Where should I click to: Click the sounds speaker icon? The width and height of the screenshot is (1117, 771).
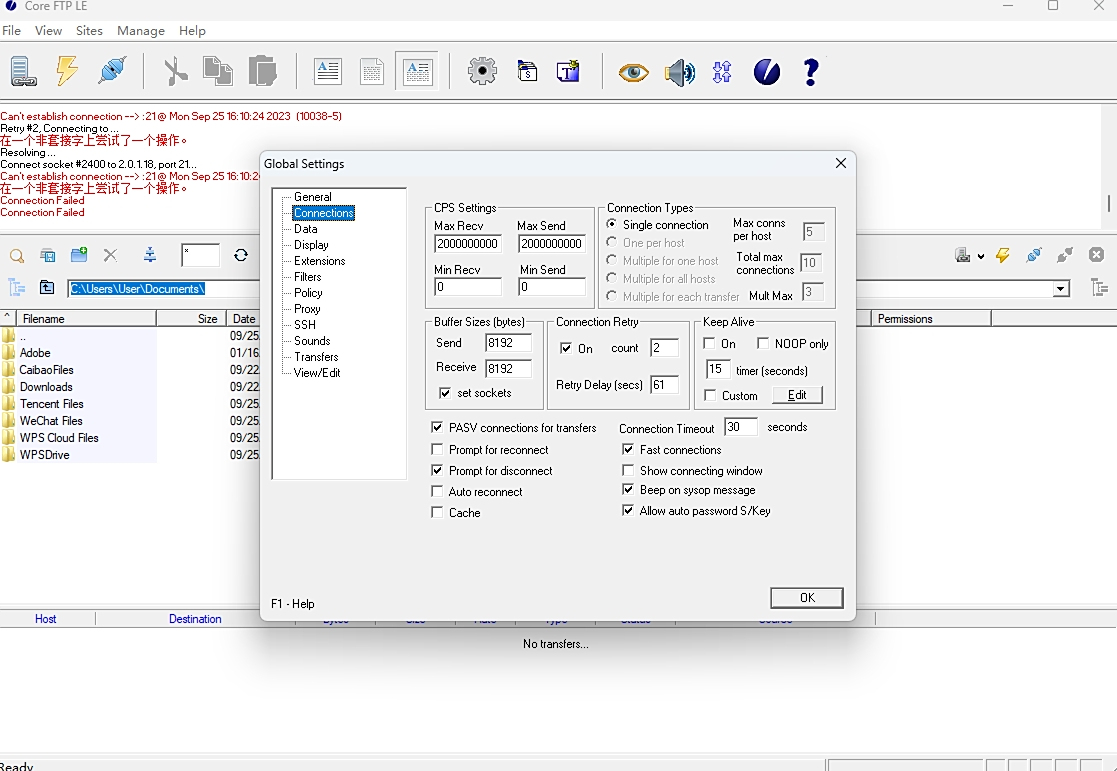coord(679,71)
